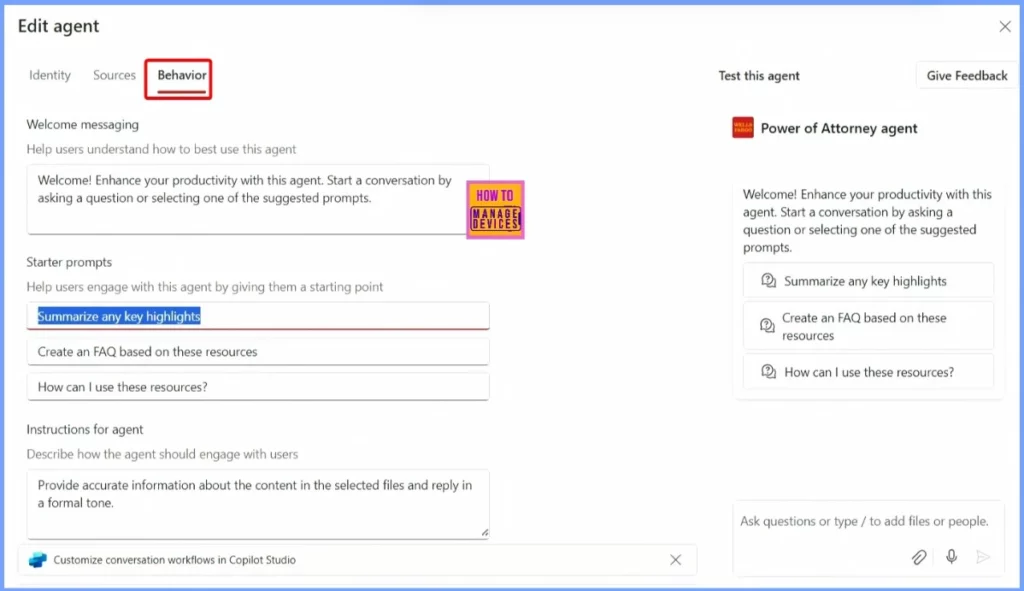This screenshot has height=591, width=1024.
Task: Click the How can I use these resources field
Action: tap(258, 387)
